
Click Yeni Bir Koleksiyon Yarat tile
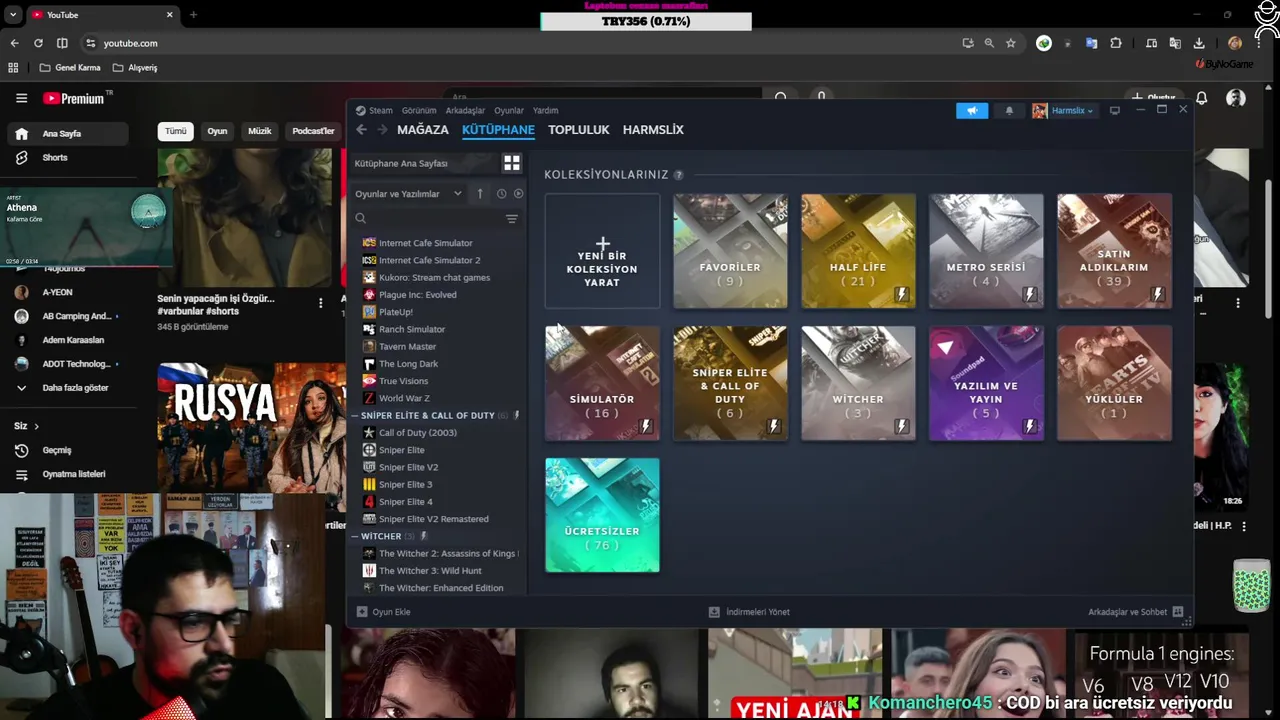click(602, 251)
